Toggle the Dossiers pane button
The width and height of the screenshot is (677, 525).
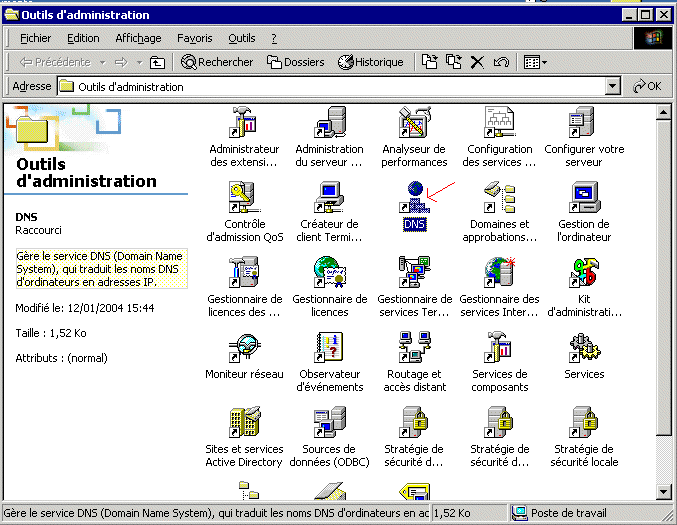[296, 62]
